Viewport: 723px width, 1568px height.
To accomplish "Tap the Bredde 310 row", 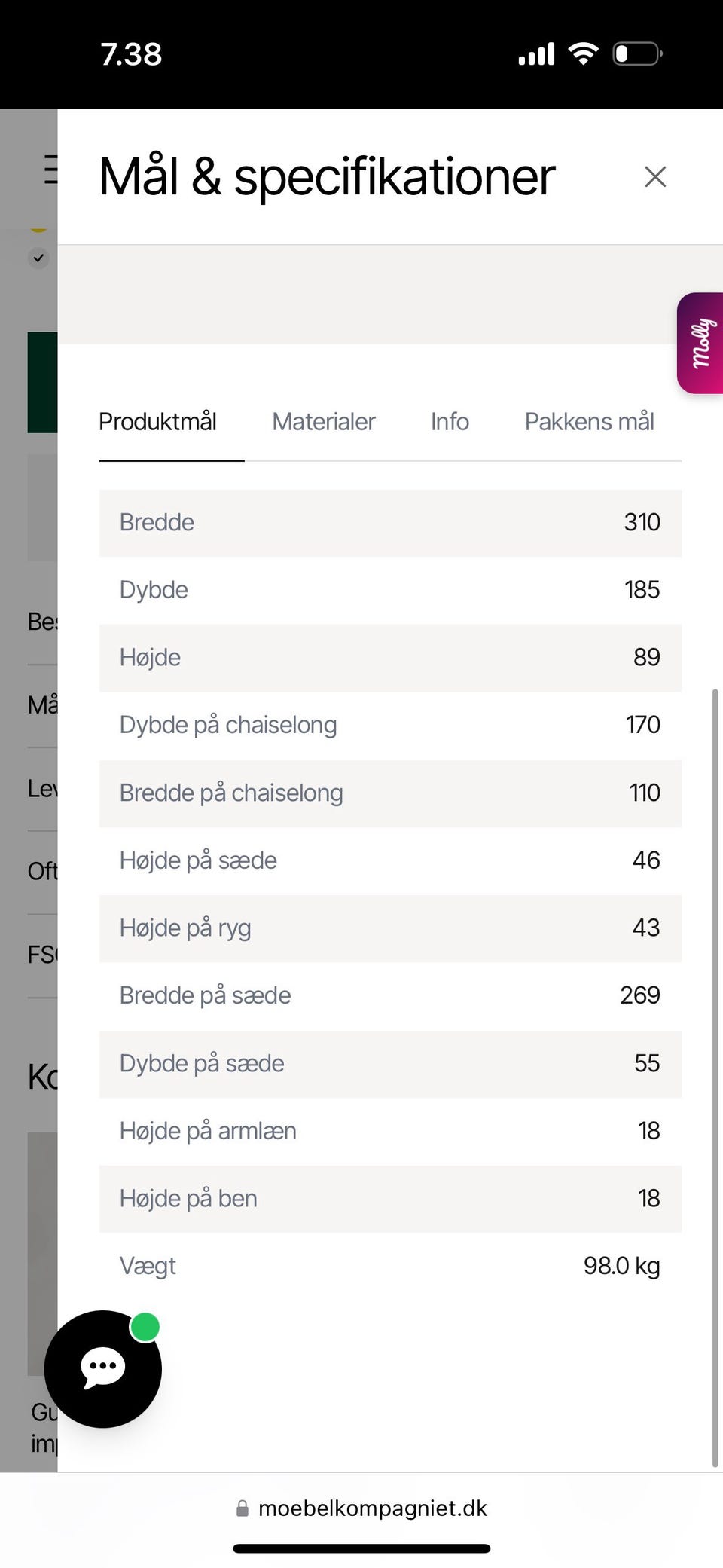I will pyautogui.click(x=390, y=523).
